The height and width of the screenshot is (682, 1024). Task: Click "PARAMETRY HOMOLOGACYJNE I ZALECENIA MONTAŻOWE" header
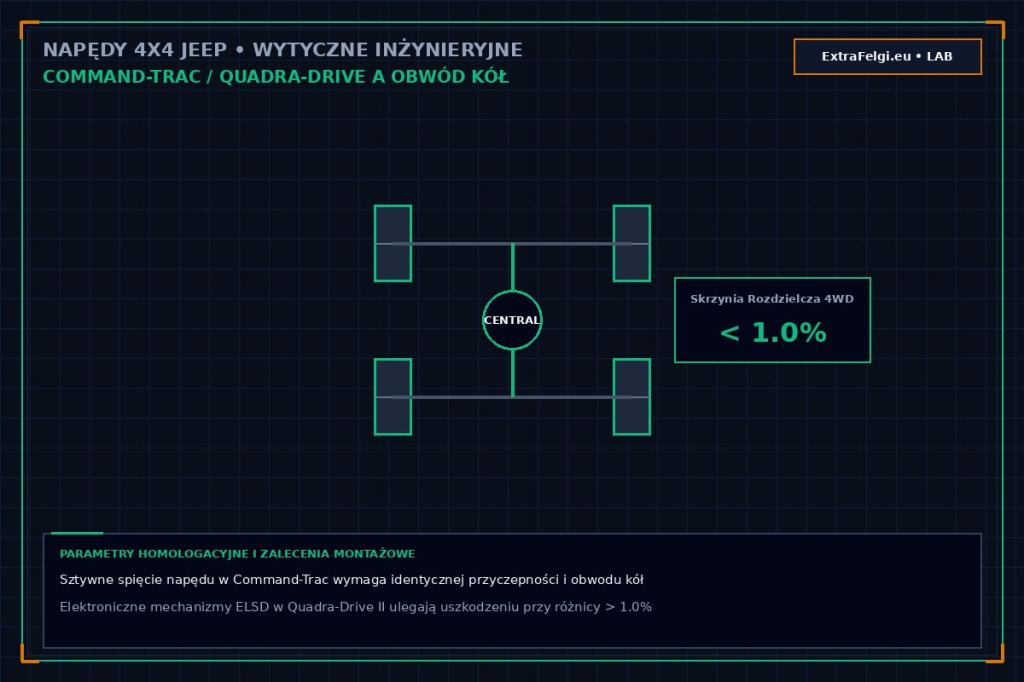click(237, 553)
